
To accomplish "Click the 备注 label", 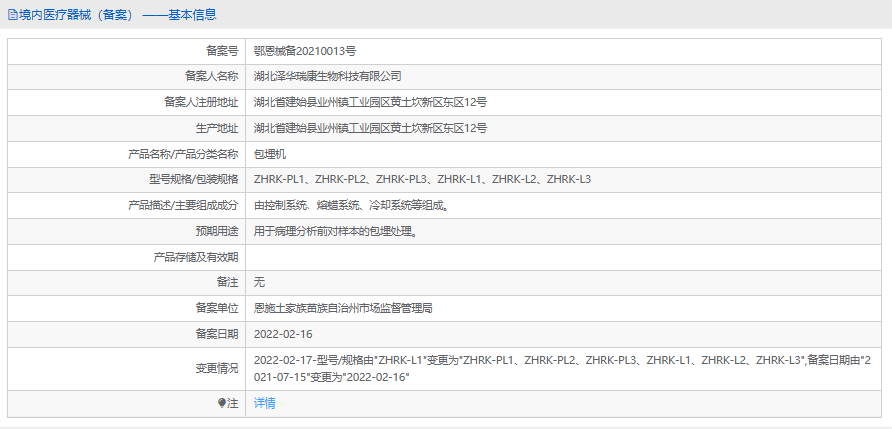I will 228,283.
